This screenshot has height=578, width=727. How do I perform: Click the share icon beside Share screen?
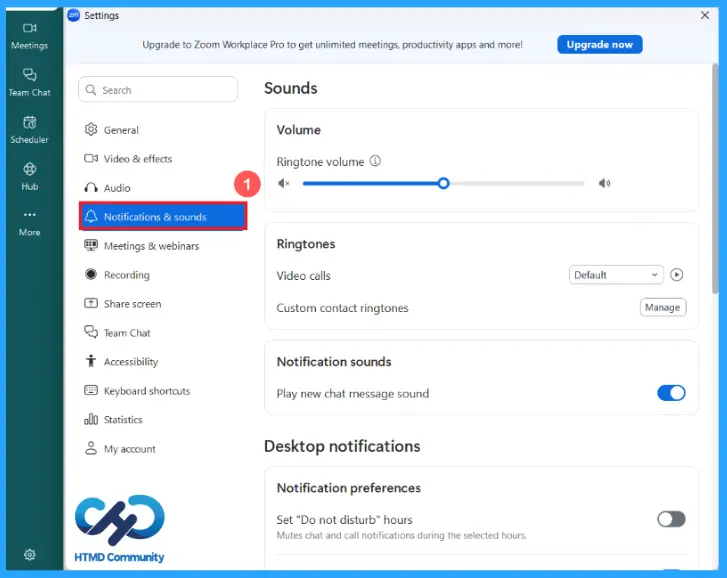pos(91,303)
